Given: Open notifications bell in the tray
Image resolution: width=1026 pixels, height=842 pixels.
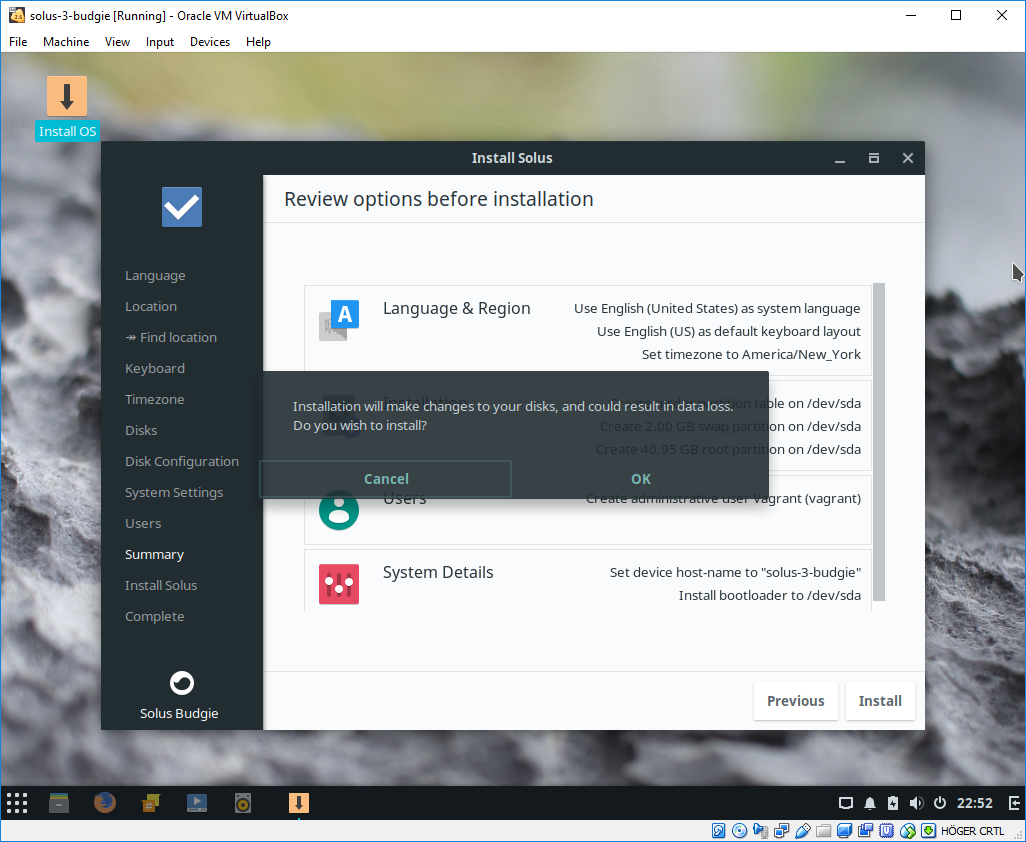Looking at the screenshot, I should point(870,803).
